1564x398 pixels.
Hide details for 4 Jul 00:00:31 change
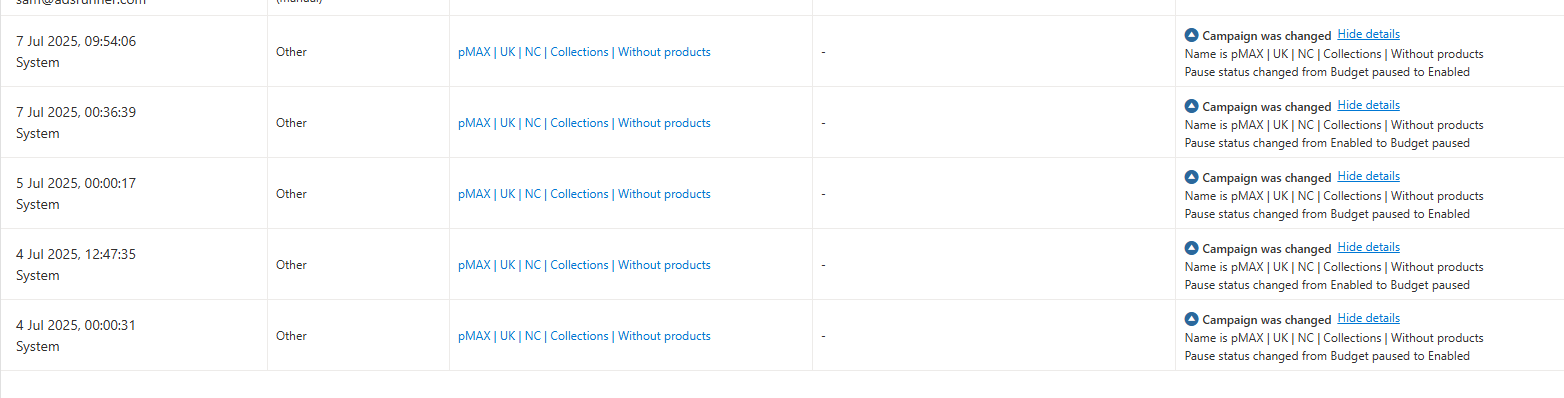[x=1368, y=318]
